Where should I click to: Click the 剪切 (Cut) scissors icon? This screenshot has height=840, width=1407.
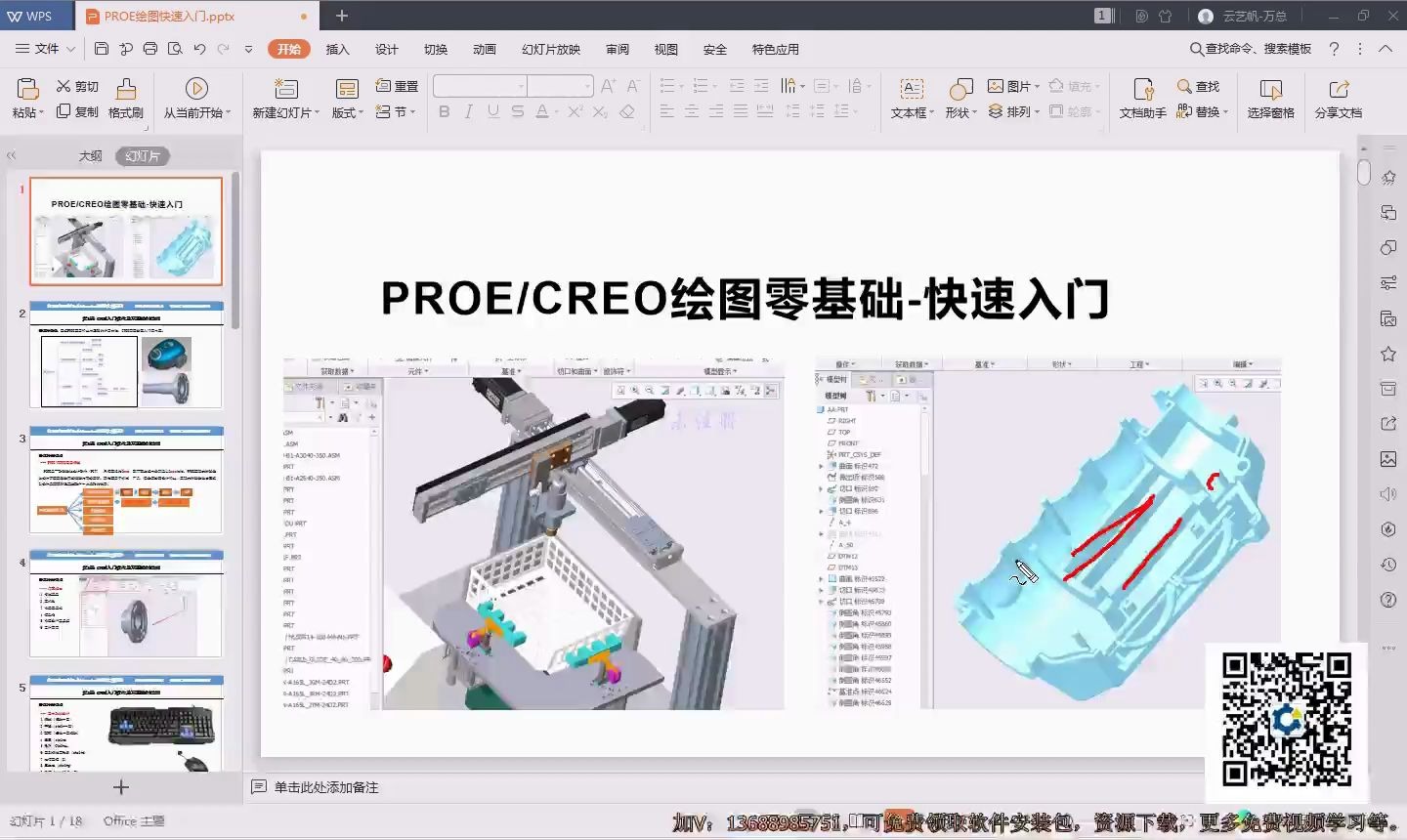tap(64, 86)
